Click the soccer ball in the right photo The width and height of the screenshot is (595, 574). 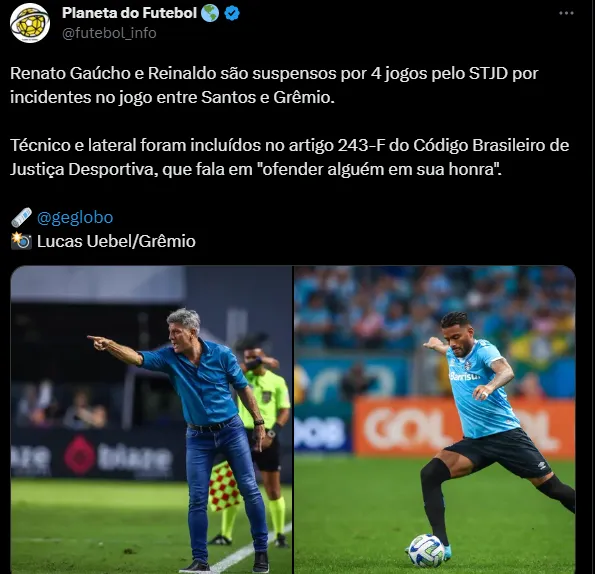427,550
